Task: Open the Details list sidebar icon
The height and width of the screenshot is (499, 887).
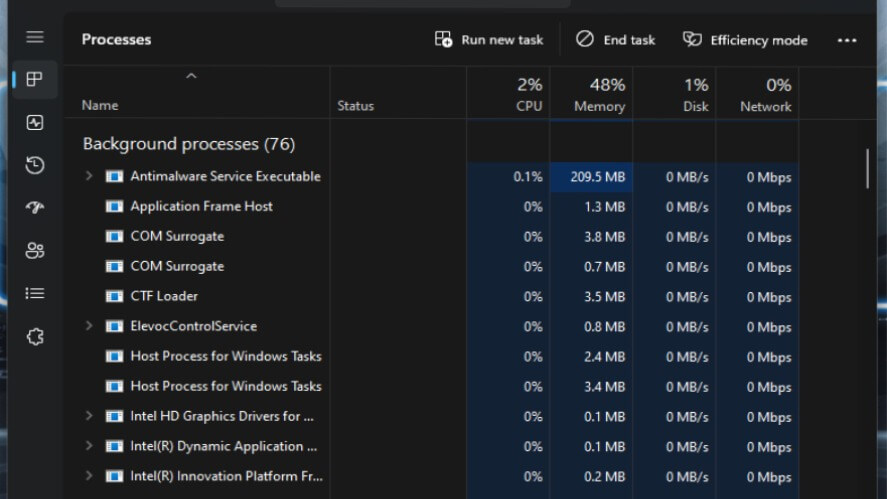Action: [x=35, y=293]
